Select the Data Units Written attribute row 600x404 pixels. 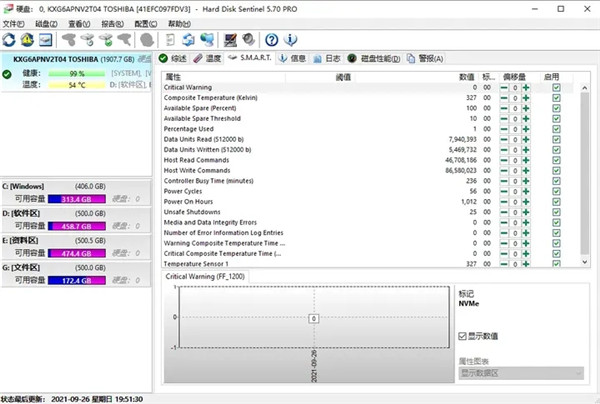point(367,150)
